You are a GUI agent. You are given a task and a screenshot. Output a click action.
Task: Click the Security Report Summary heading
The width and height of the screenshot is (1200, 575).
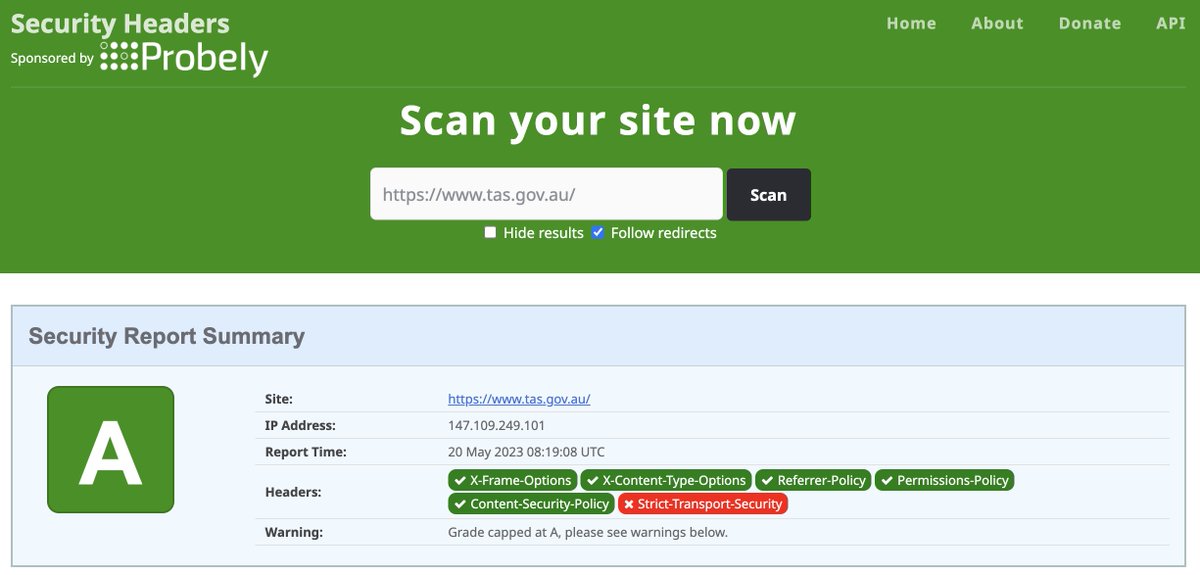[x=167, y=336]
